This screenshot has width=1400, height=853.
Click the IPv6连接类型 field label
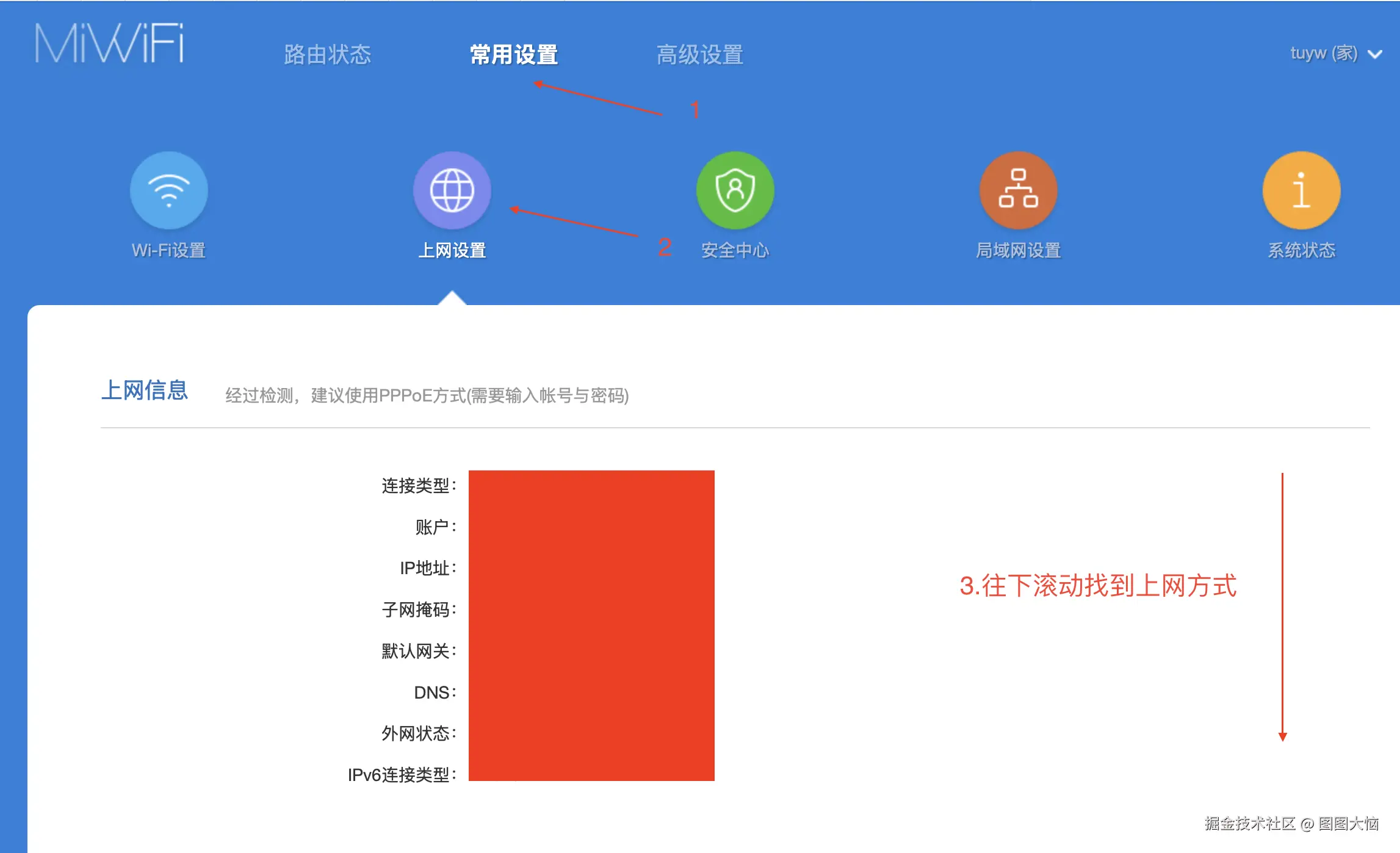tap(403, 772)
